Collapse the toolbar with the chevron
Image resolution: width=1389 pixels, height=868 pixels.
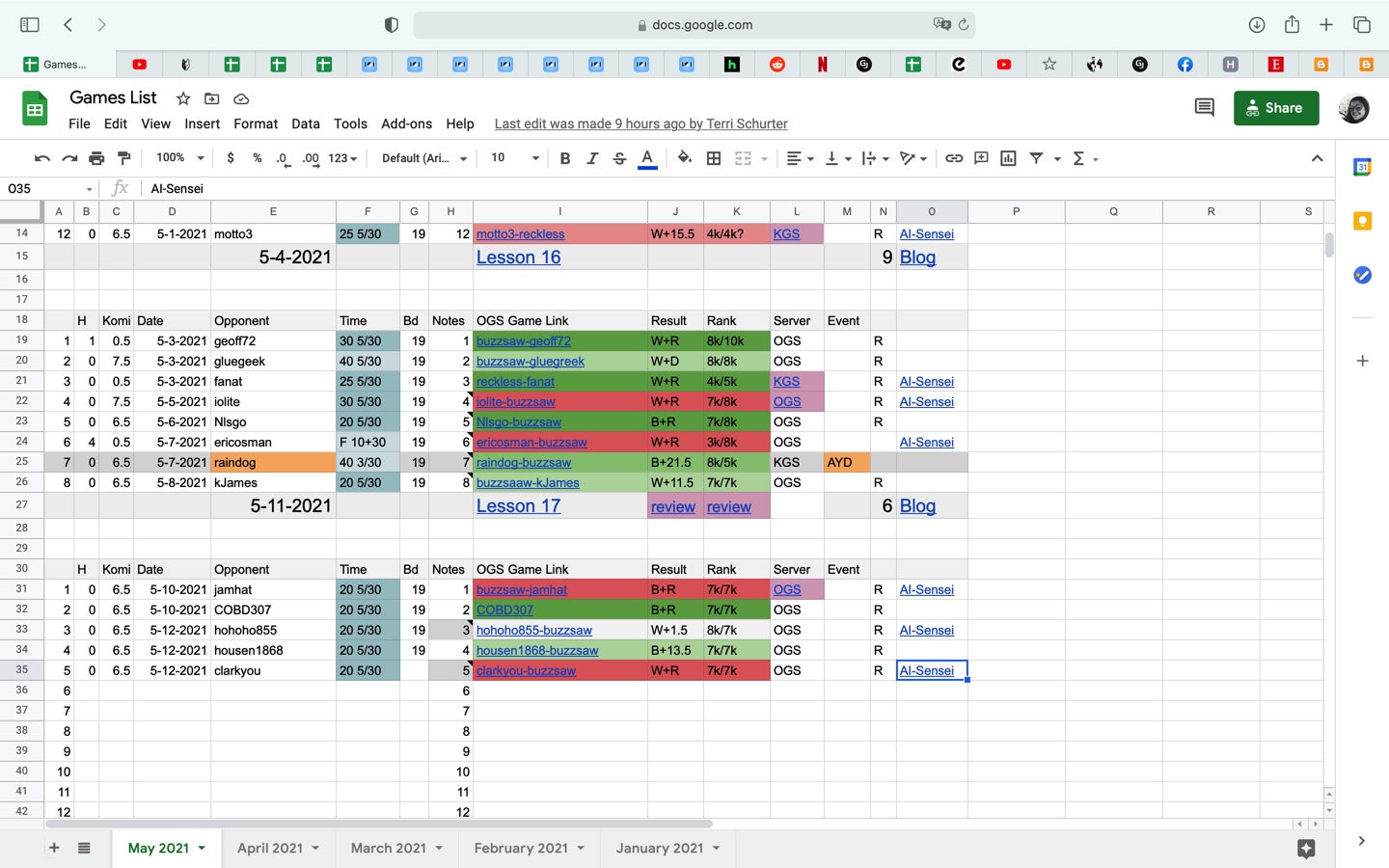click(1318, 158)
